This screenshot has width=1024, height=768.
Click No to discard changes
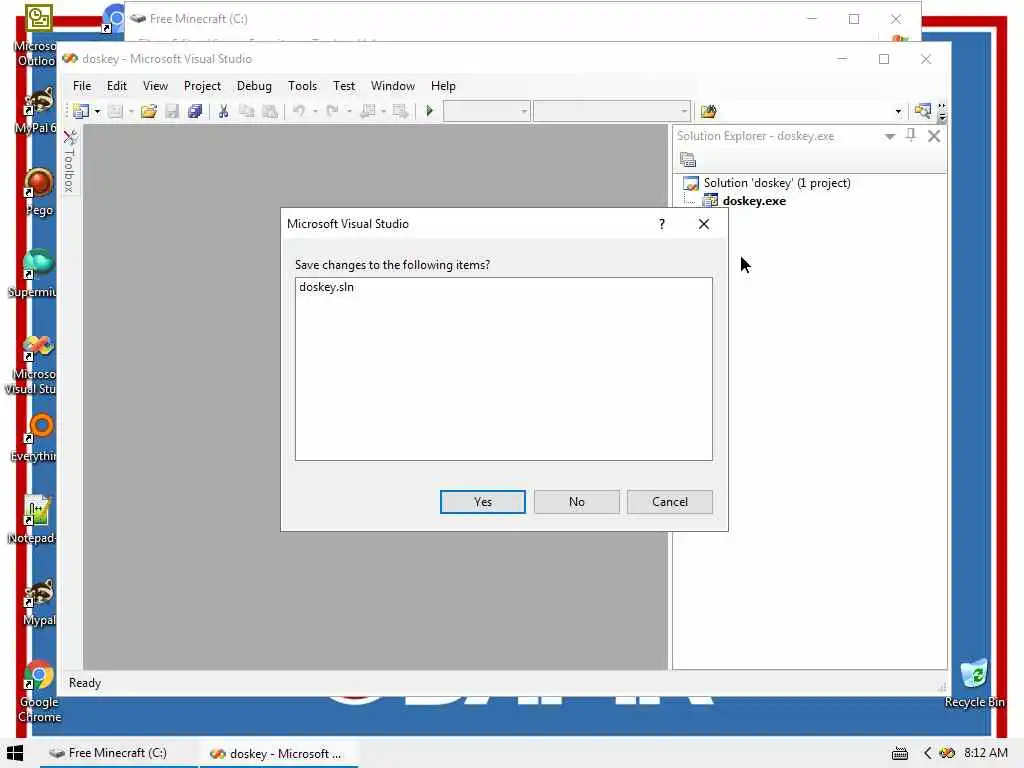(577, 502)
